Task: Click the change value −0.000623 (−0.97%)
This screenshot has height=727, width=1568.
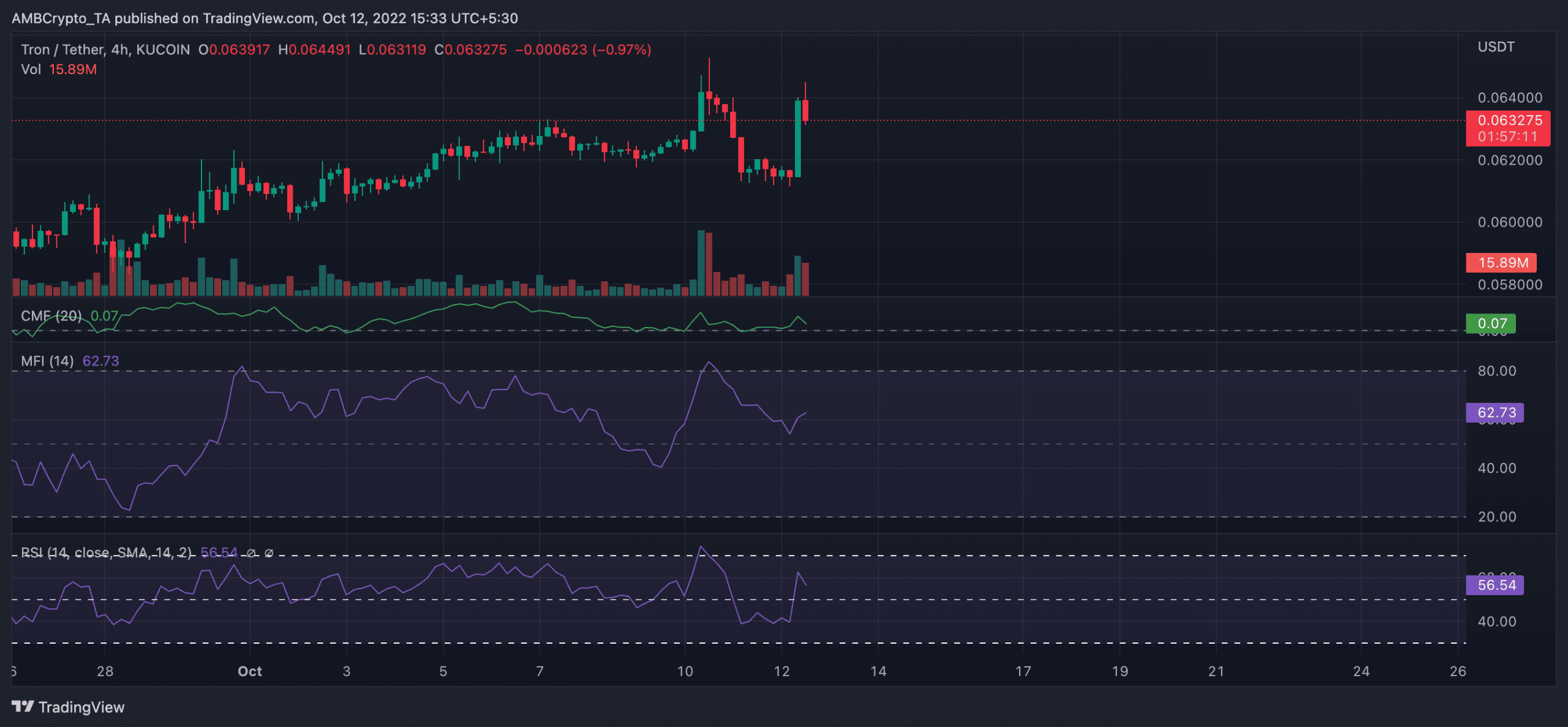Action: (x=583, y=50)
